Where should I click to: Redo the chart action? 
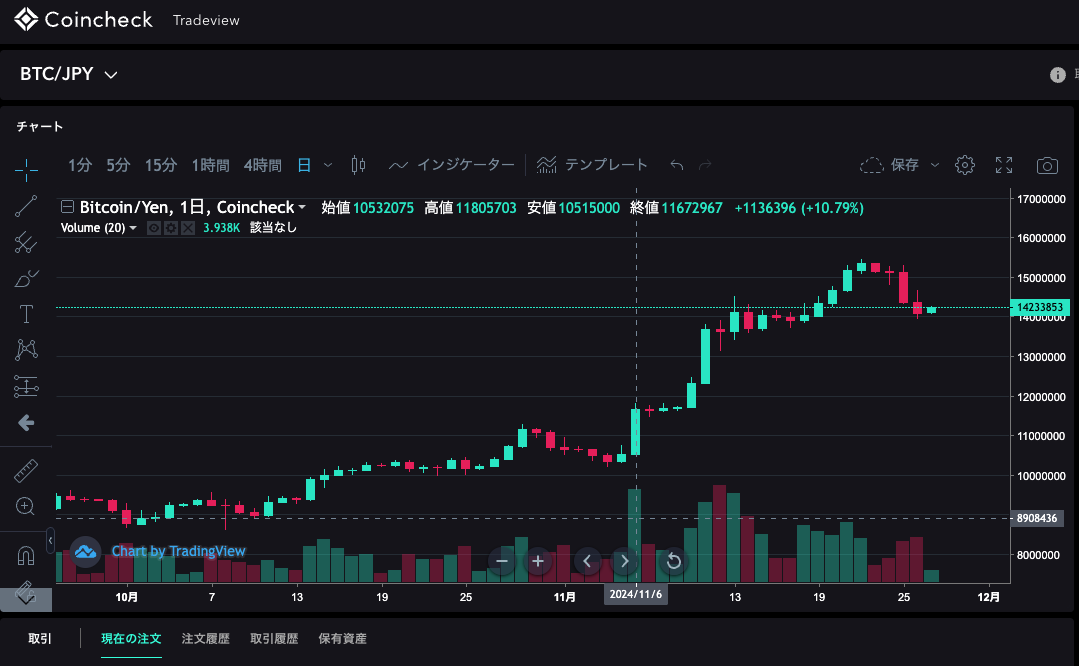[705, 165]
